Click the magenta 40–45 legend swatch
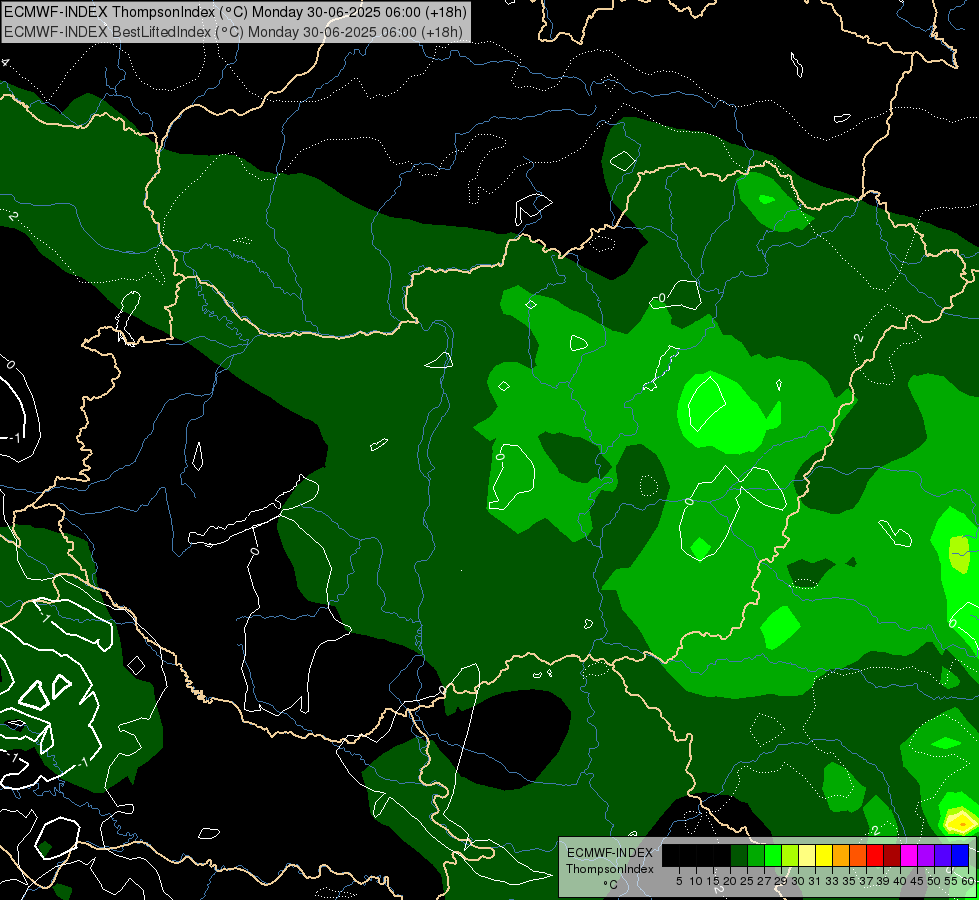 coord(909,855)
